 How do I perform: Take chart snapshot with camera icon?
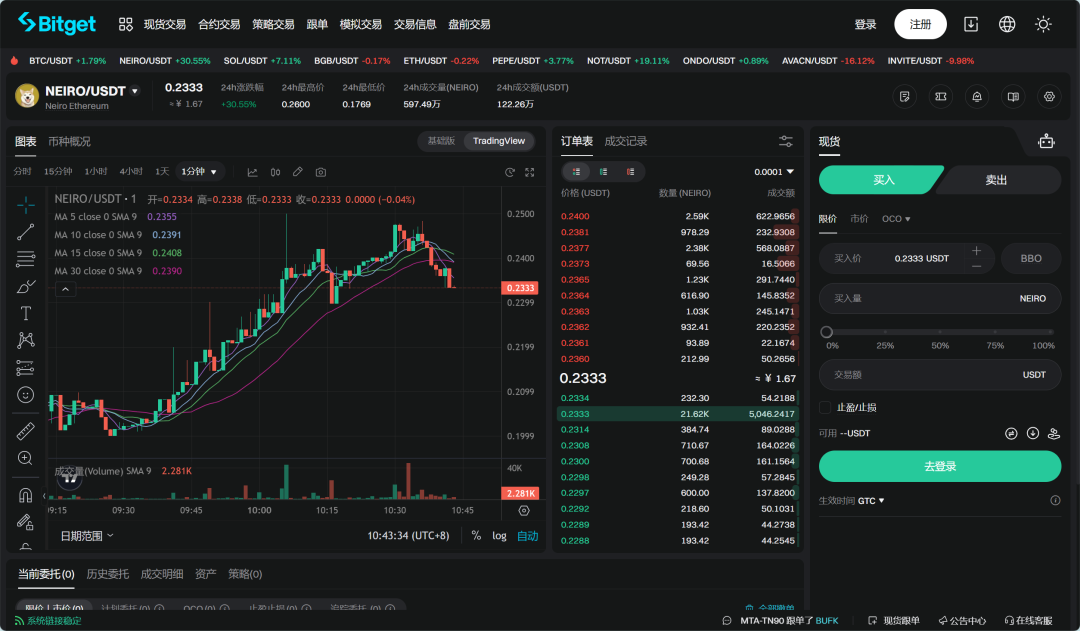pos(320,172)
